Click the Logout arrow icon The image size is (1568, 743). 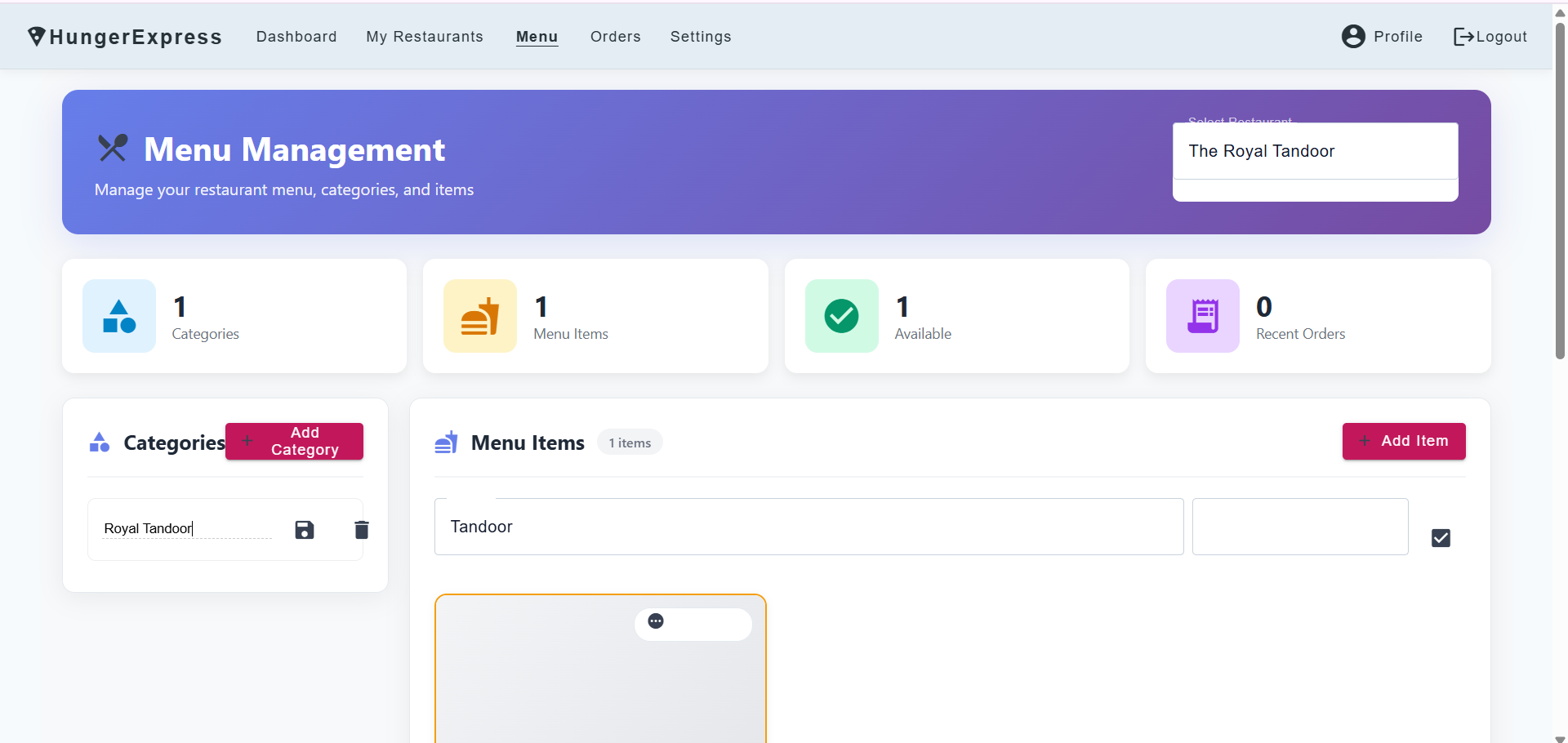(1463, 37)
